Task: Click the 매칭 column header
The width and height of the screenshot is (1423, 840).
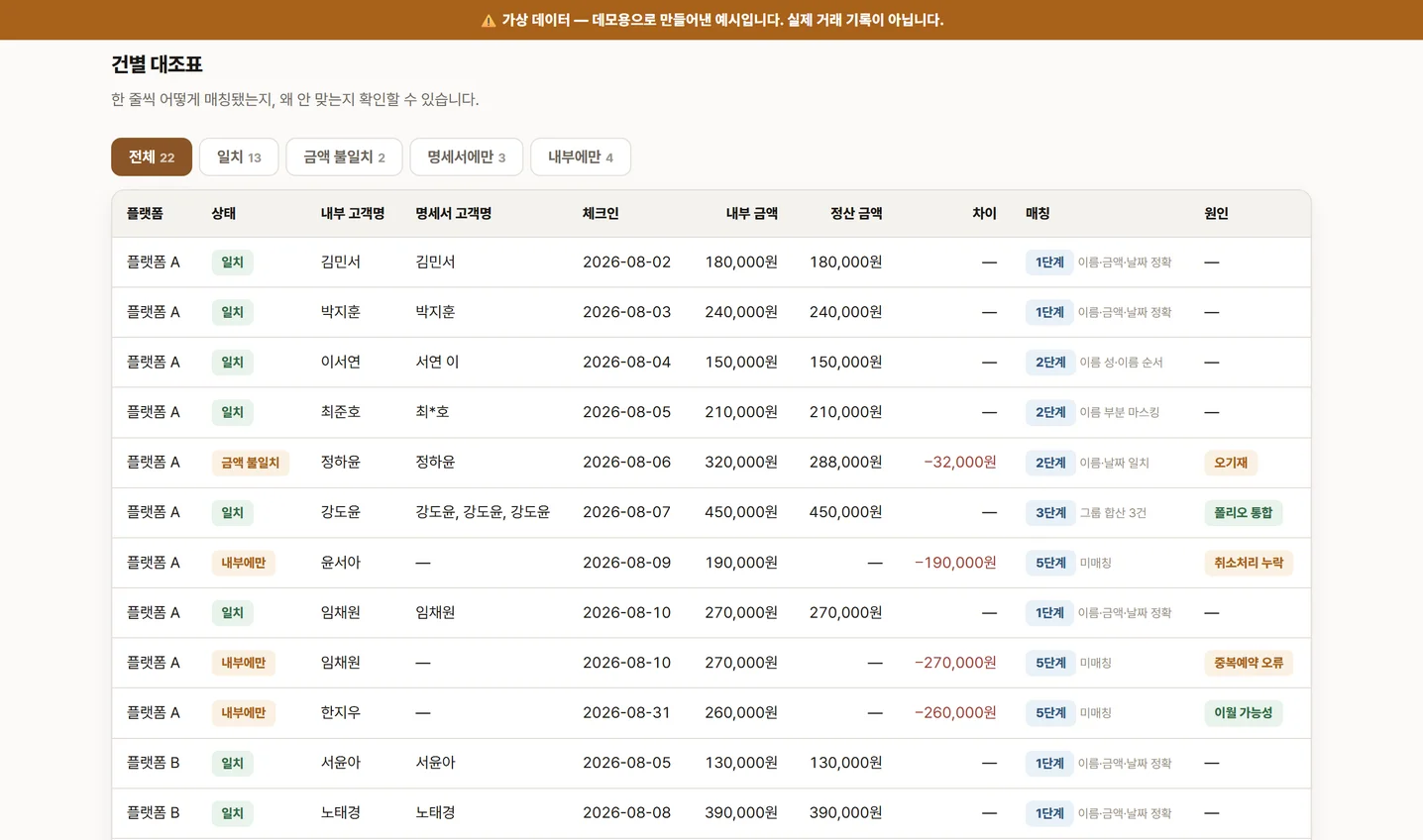Action: [1038, 213]
